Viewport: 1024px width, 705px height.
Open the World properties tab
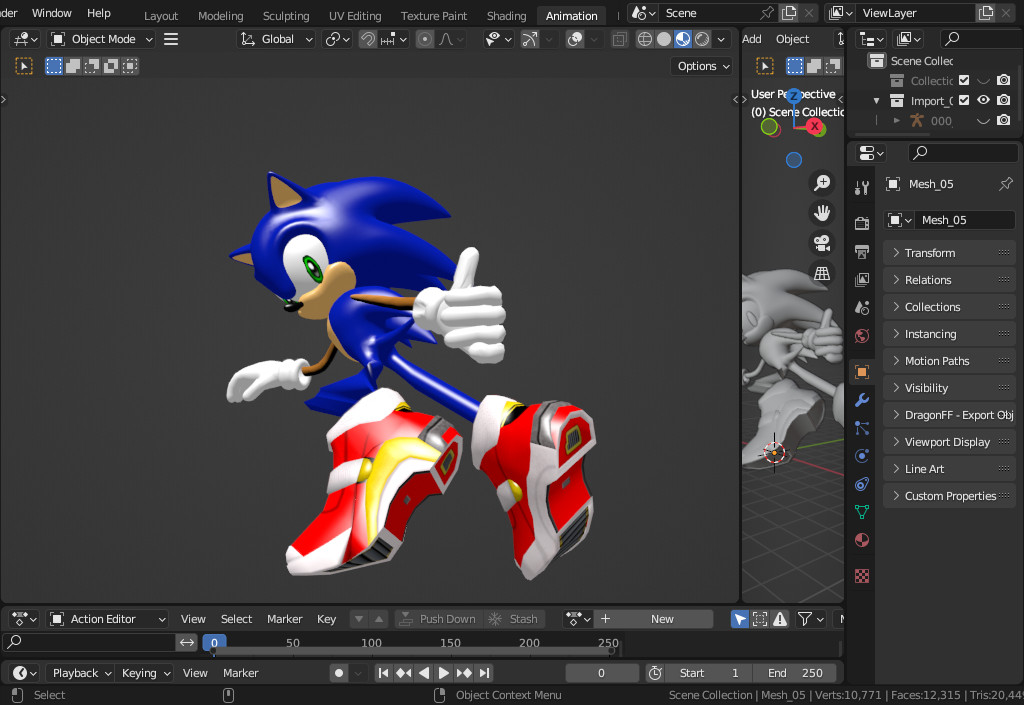click(x=861, y=337)
